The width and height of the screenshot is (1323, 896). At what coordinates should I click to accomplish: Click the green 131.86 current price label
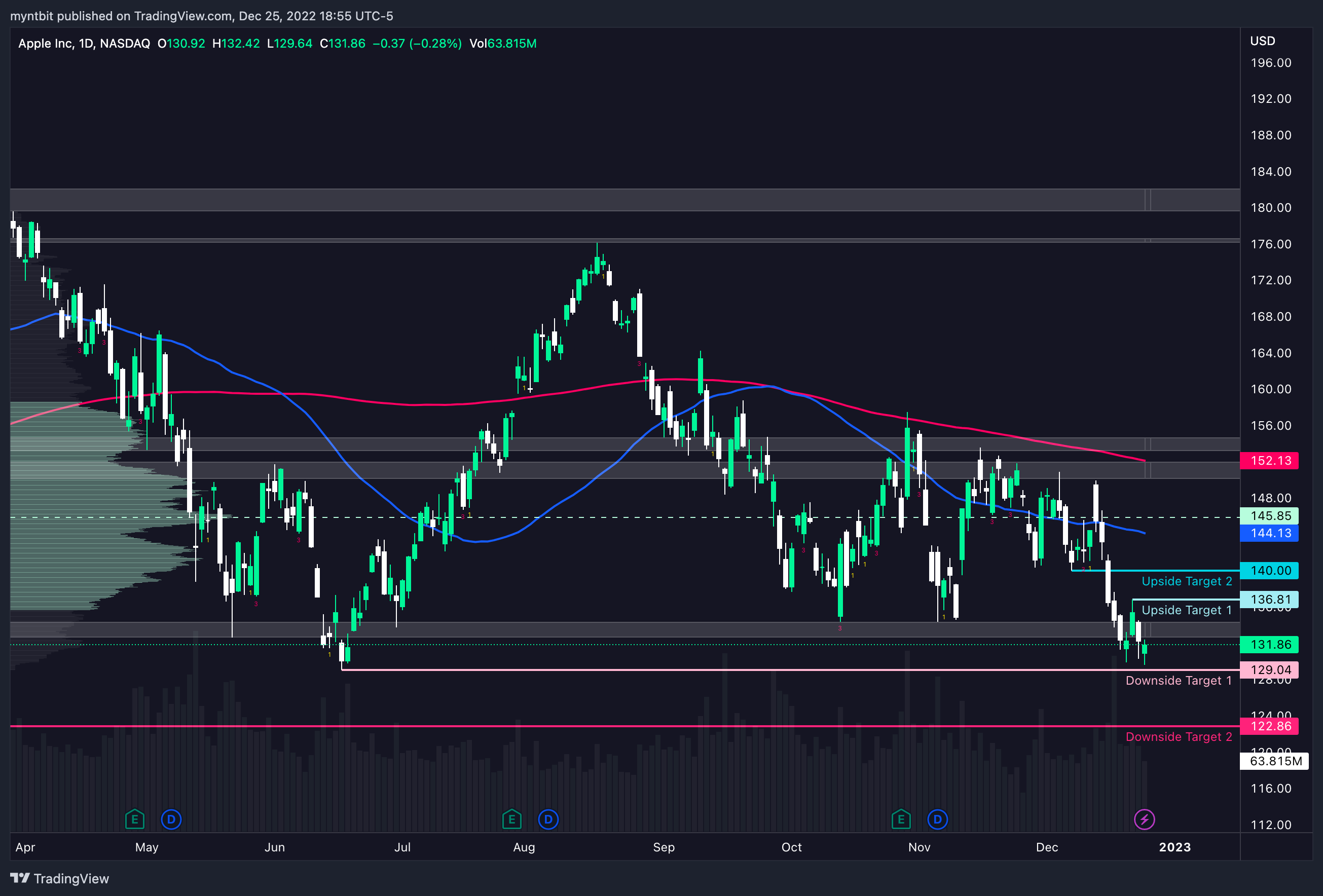[x=1269, y=645]
